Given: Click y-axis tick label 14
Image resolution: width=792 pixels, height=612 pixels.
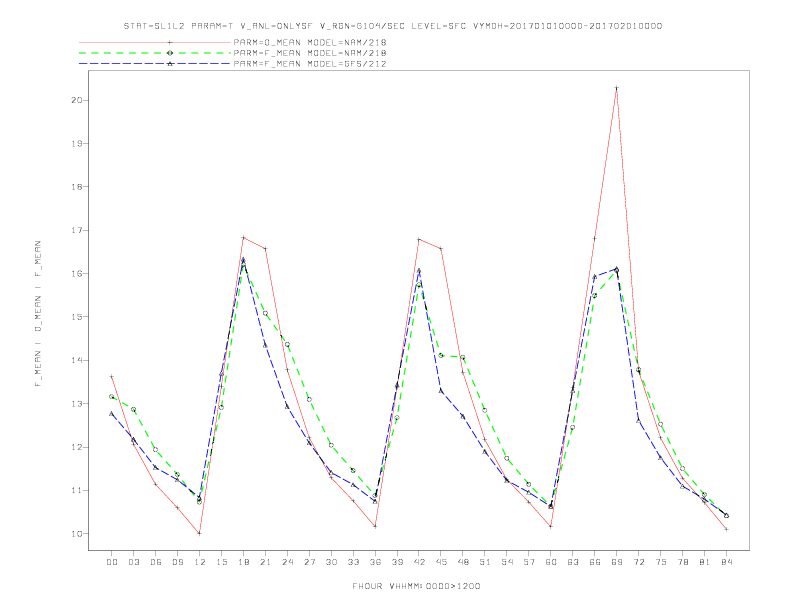Looking at the screenshot, I should point(76,361).
